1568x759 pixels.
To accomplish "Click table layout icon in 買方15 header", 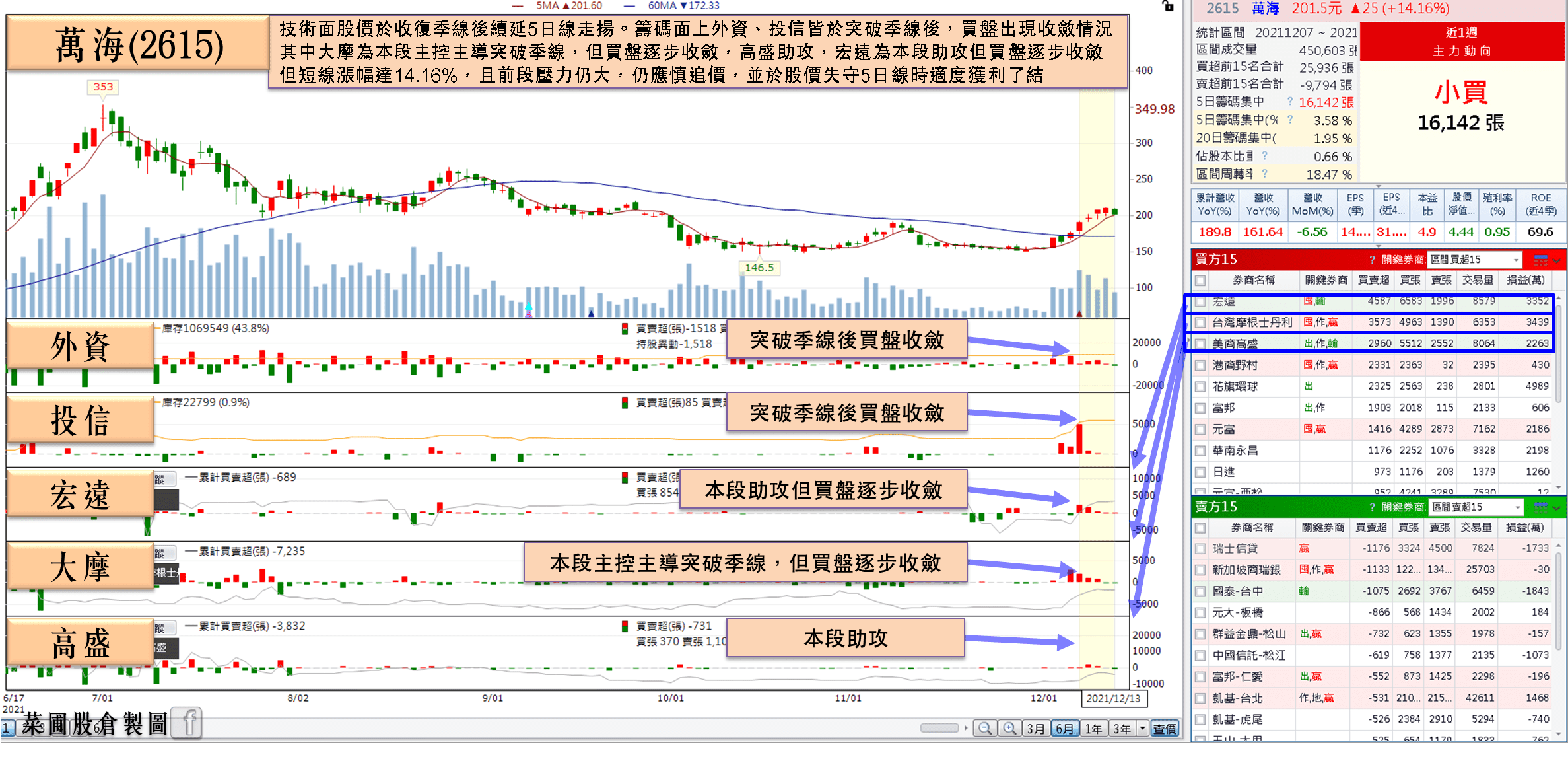I will 1540,260.
